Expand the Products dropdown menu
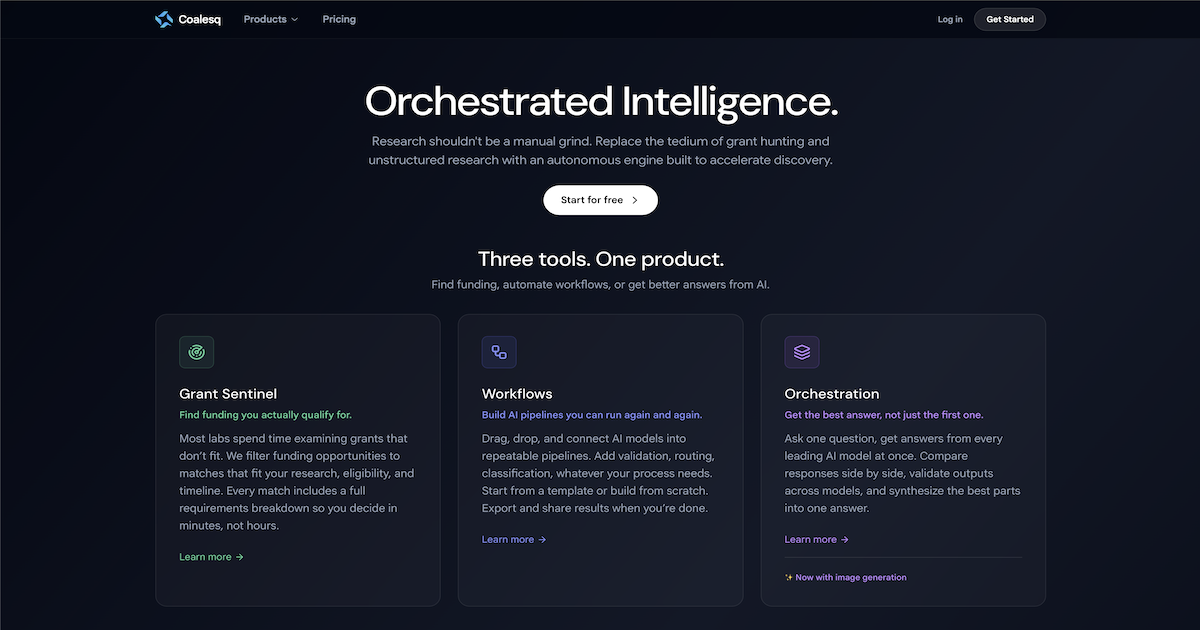Viewport: 1200px width, 630px height. (271, 19)
